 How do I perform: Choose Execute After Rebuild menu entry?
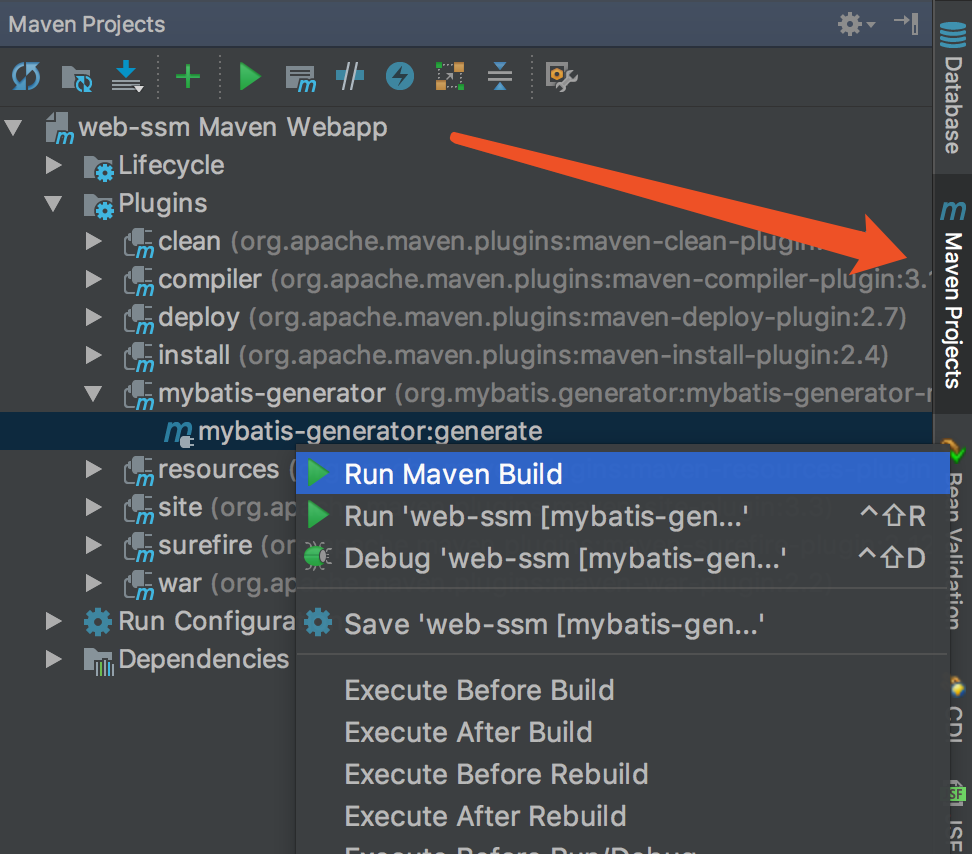click(x=622, y=816)
